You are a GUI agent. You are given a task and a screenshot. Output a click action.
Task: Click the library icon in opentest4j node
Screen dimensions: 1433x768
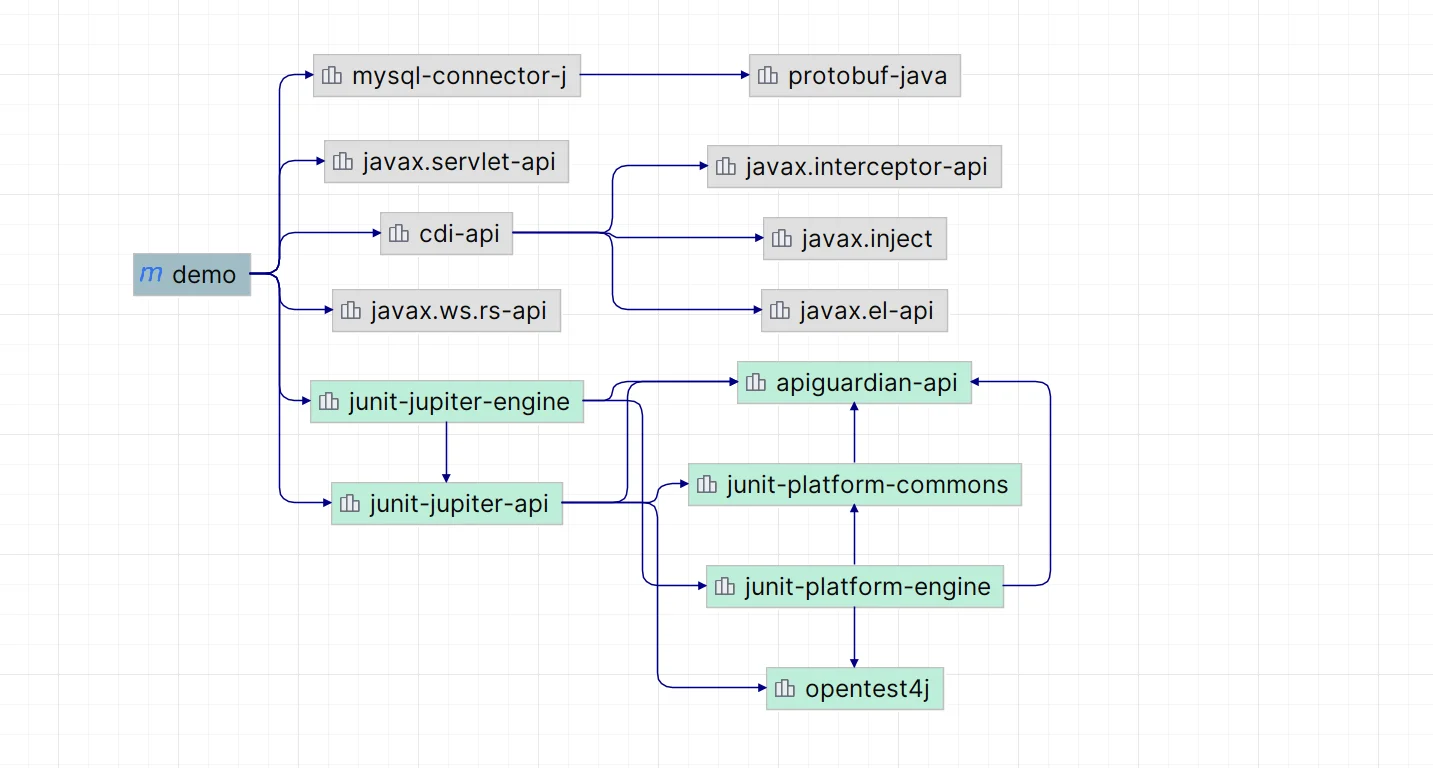tap(785, 688)
